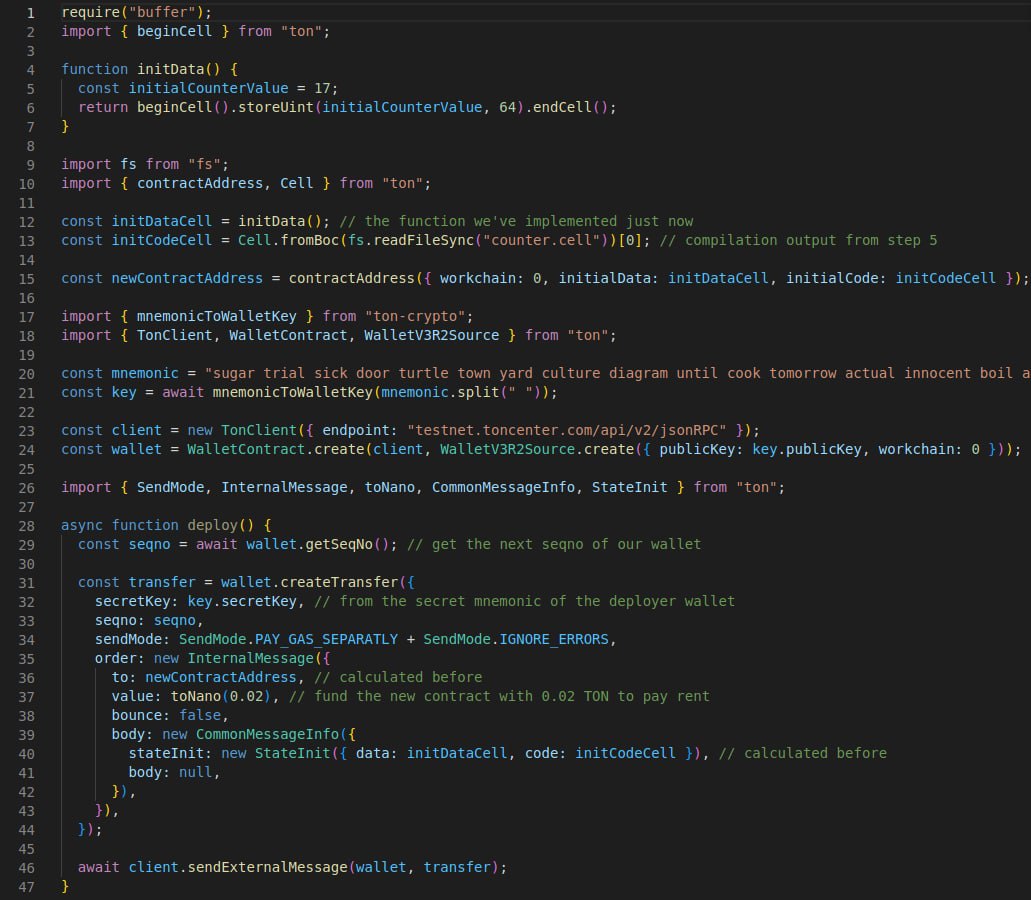Click the endpoint URL string on line 23
The image size is (1031, 900).
point(567,431)
